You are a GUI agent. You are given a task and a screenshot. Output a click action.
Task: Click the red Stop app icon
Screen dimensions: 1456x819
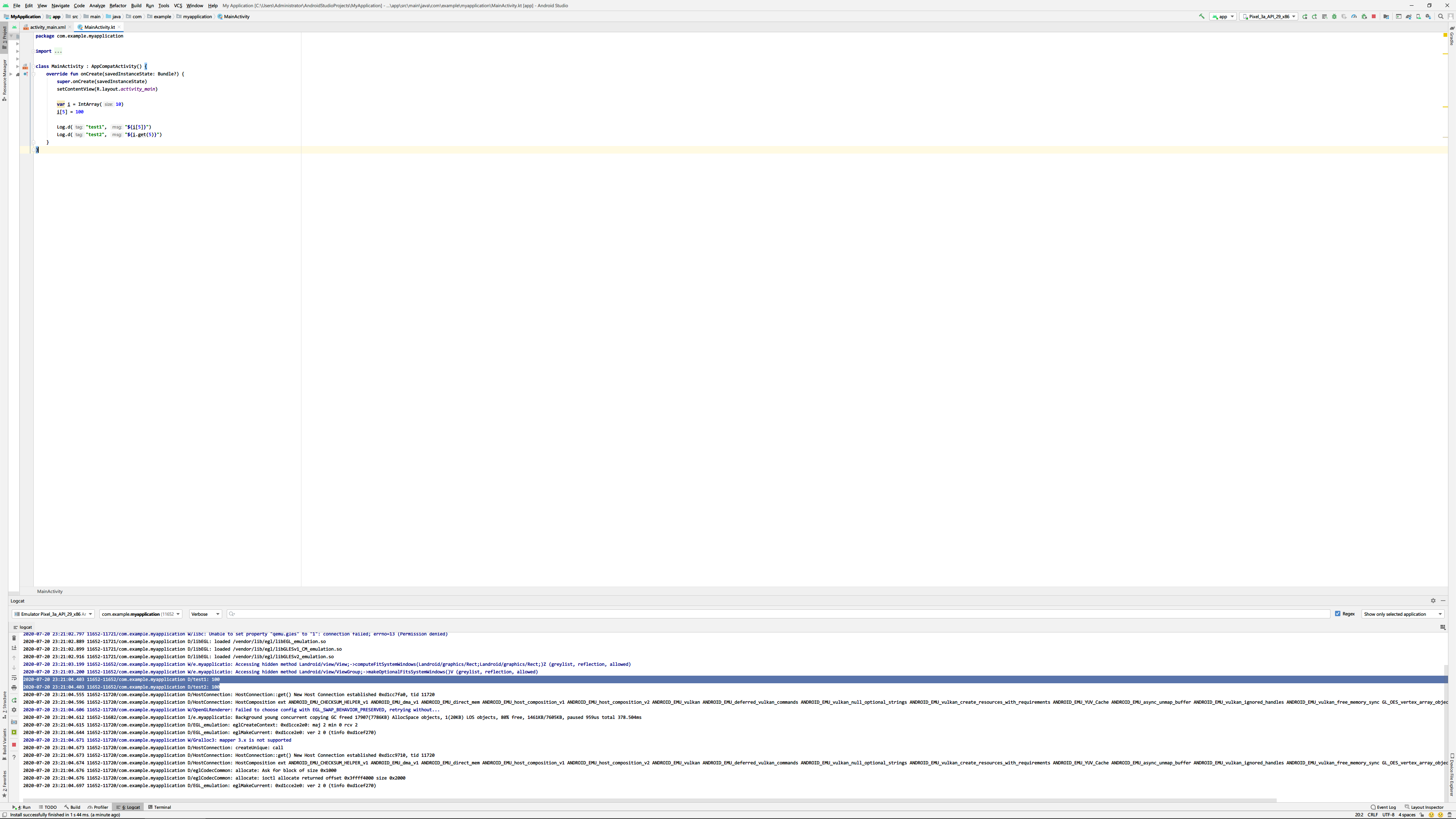(x=1373, y=16)
